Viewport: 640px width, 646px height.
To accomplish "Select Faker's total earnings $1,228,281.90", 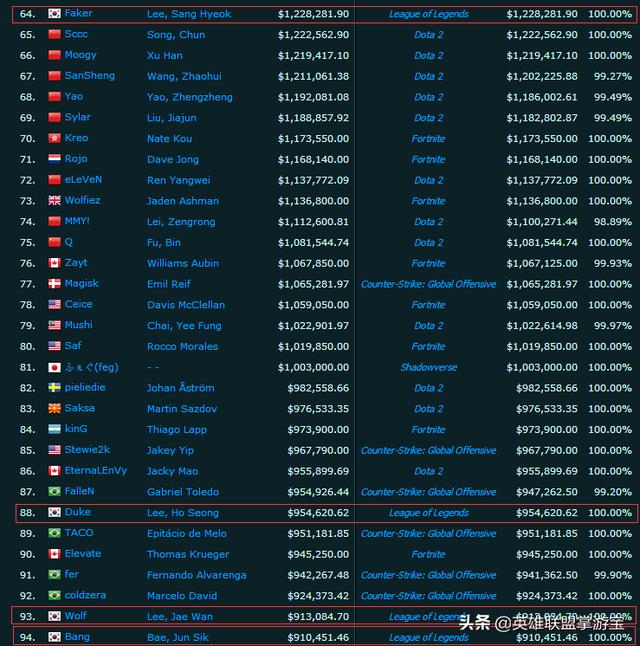I will pyautogui.click(x=313, y=14).
